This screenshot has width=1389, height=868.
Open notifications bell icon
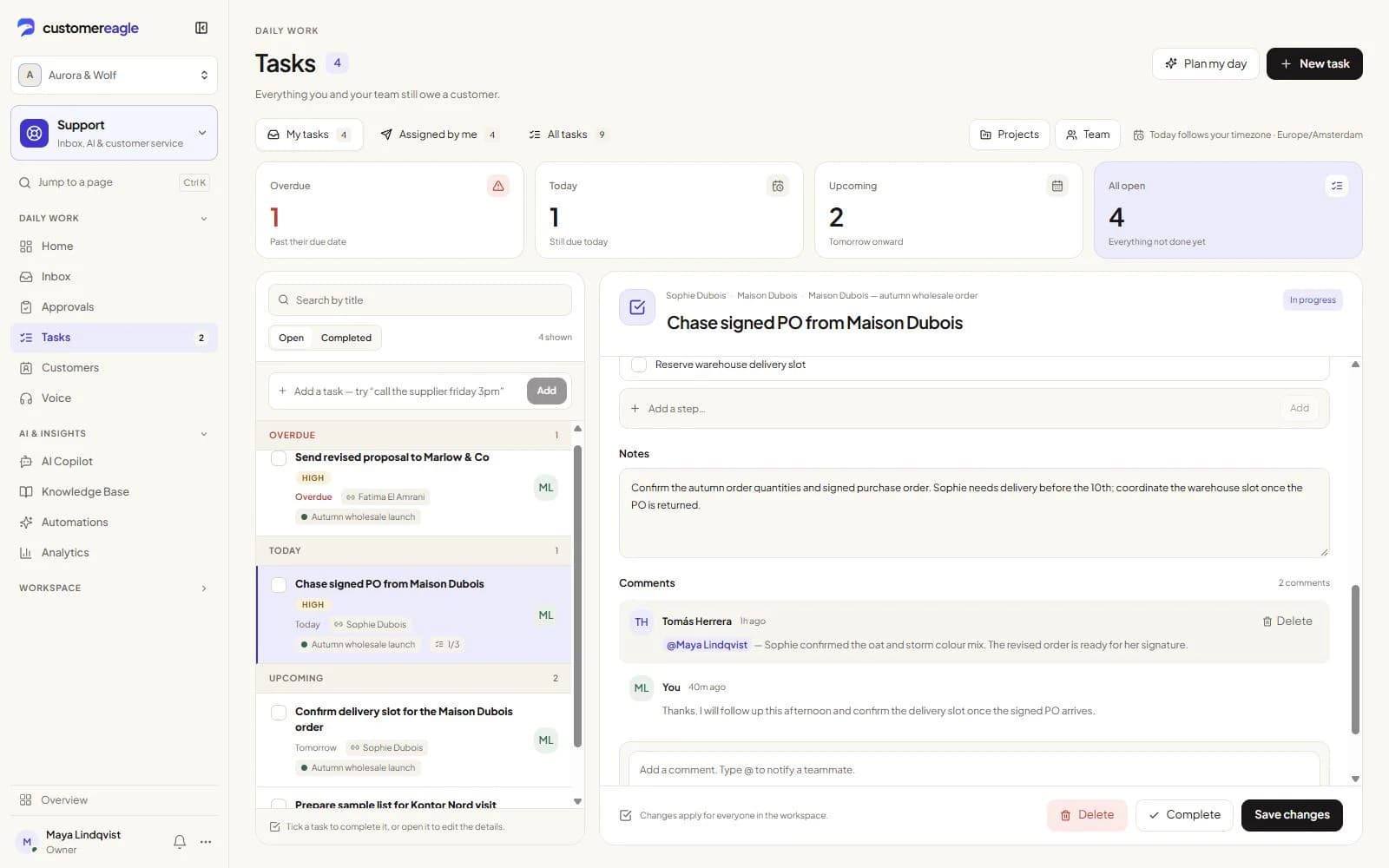click(180, 841)
